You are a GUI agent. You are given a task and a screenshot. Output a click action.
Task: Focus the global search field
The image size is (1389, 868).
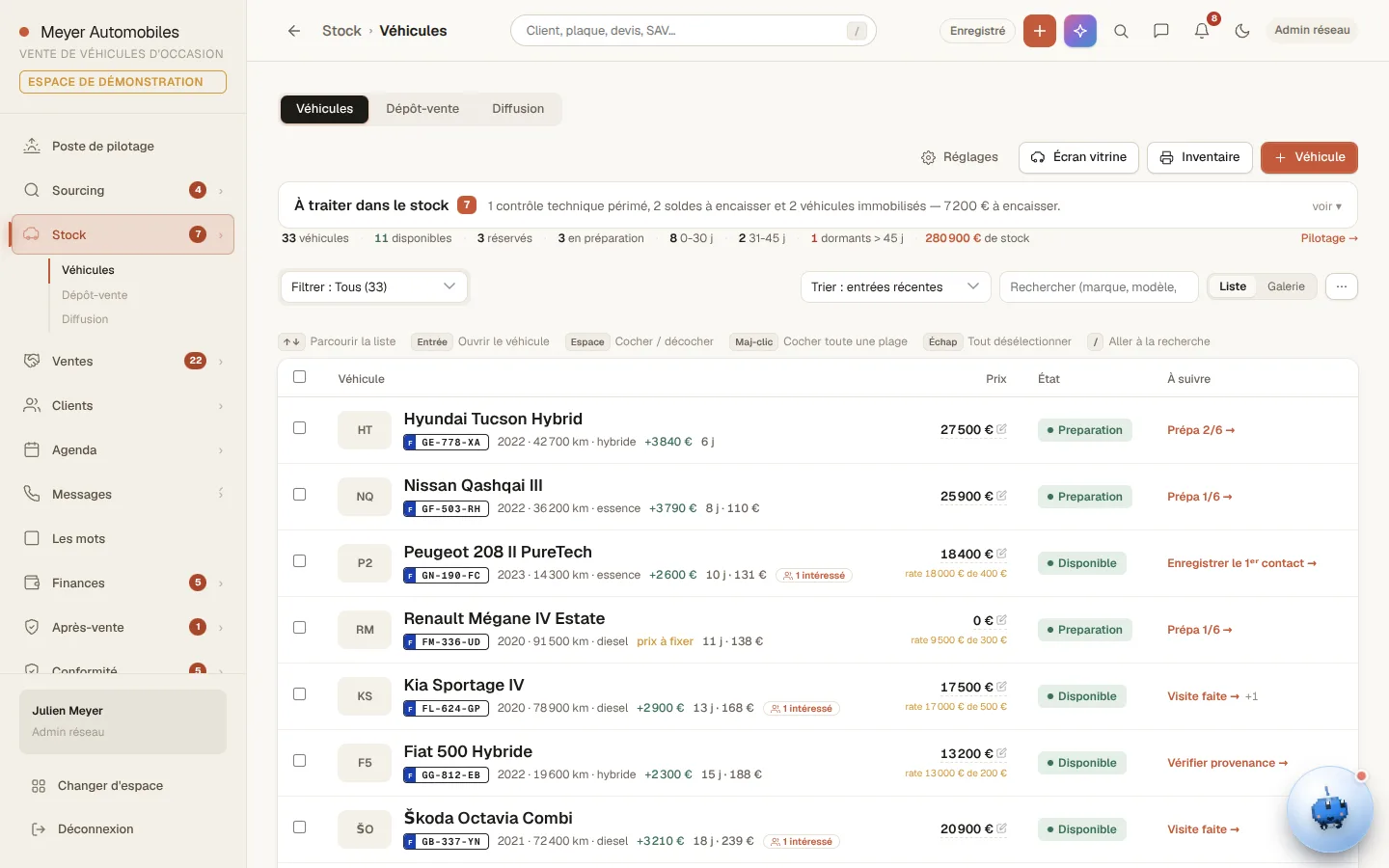(693, 31)
